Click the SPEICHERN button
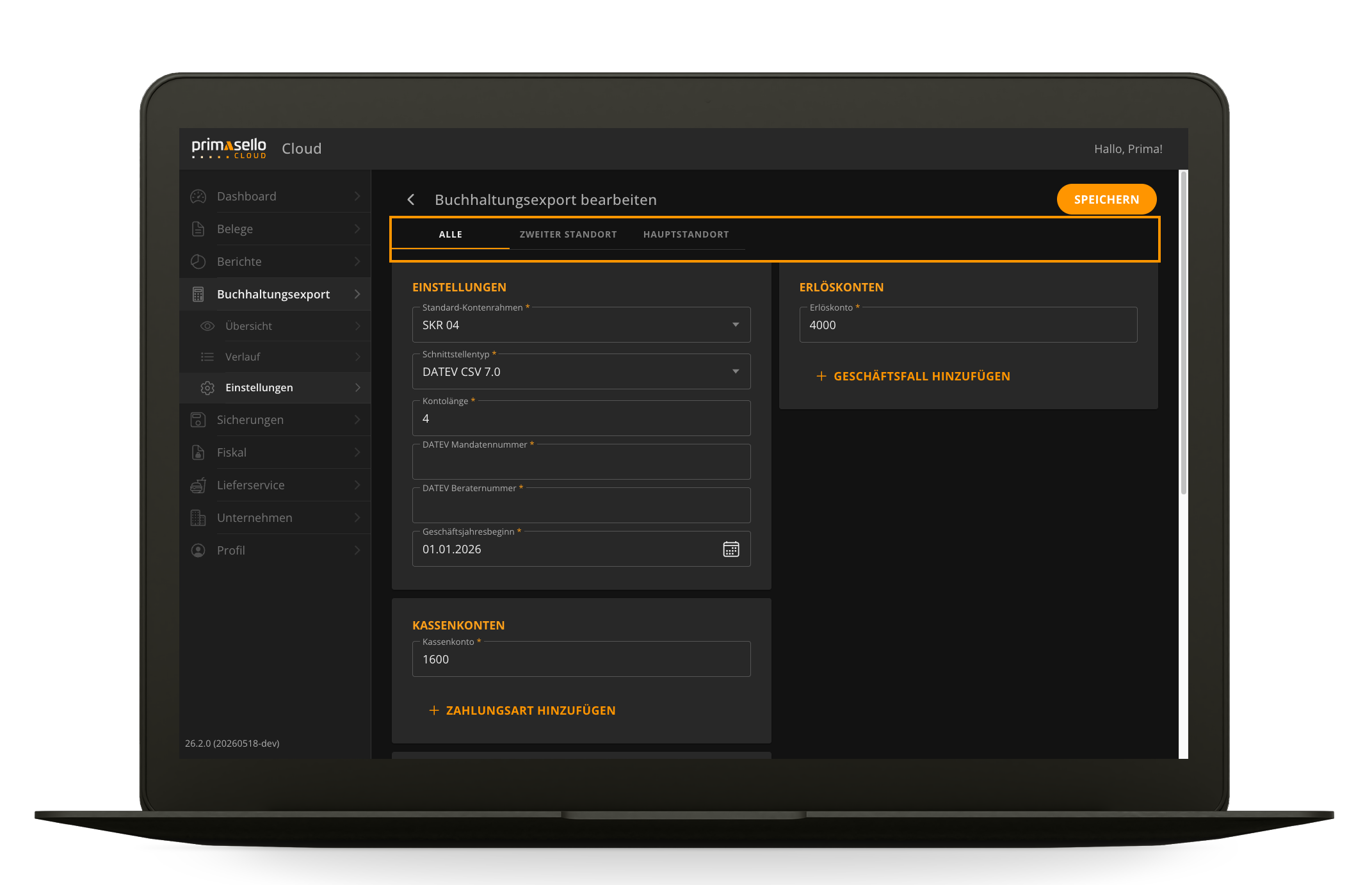The height and width of the screenshot is (885, 1372). click(x=1106, y=199)
